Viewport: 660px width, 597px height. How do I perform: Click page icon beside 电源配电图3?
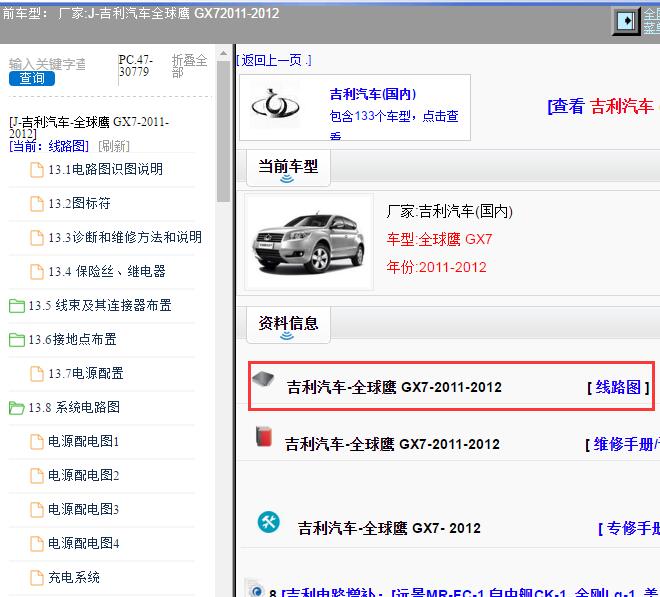click(37, 510)
